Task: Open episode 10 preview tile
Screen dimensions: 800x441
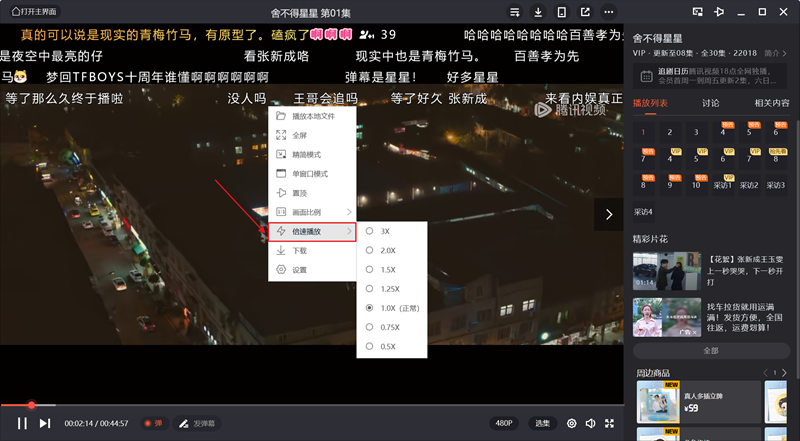Action: (x=696, y=185)
